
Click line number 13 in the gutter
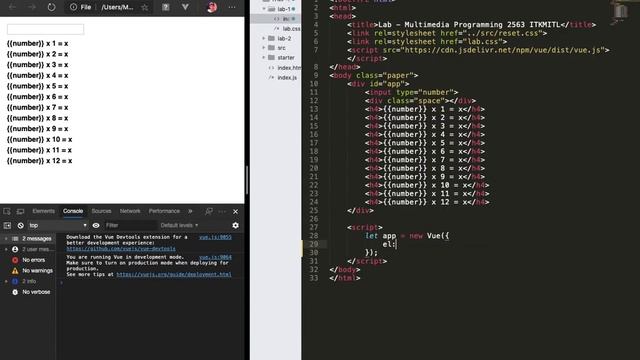(313, 109)
